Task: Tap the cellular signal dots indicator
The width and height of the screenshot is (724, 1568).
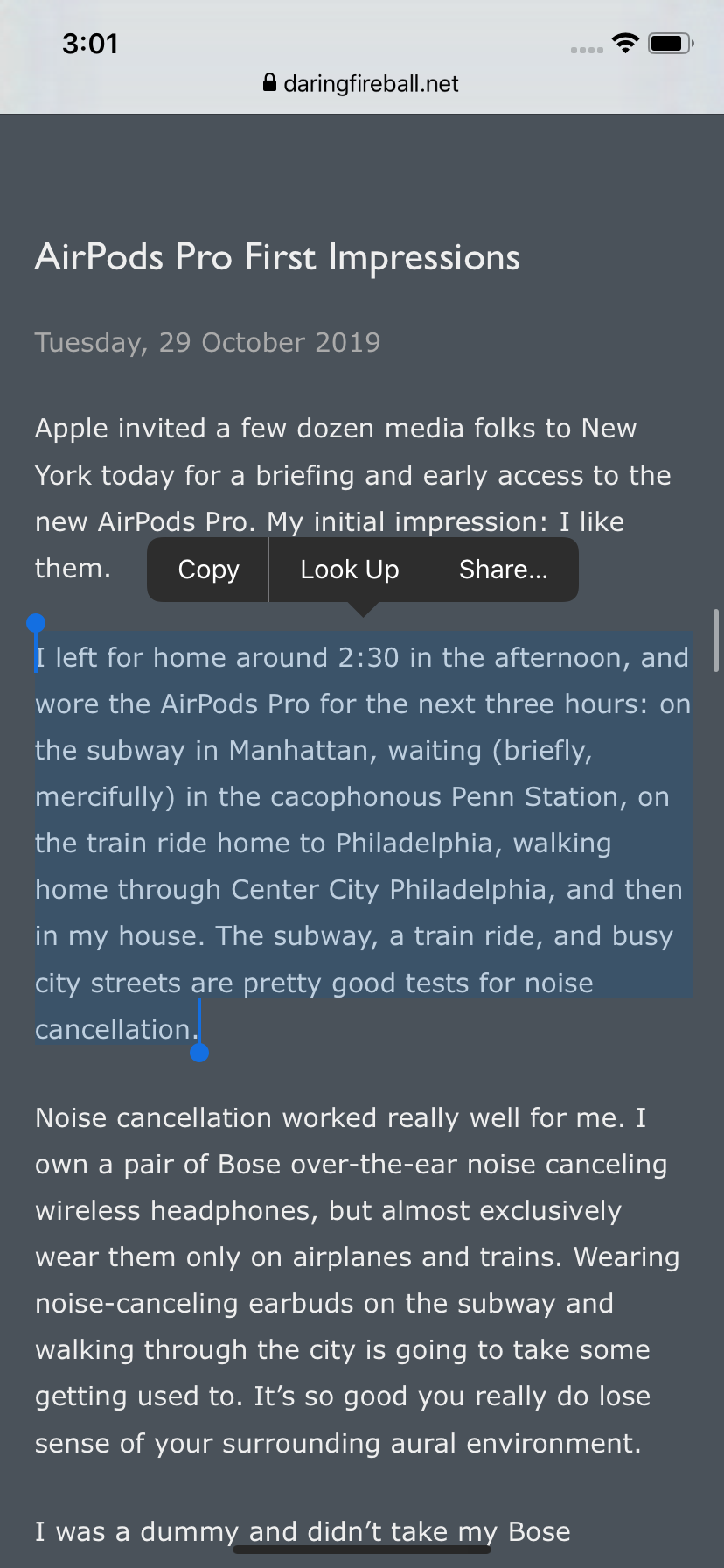Action: [587, 49]
